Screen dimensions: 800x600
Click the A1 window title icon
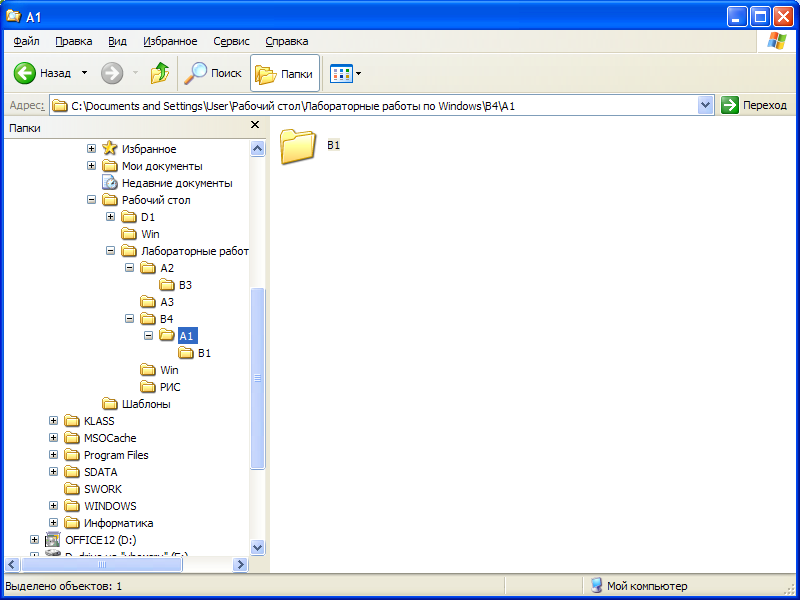click(x=13, y=16)
